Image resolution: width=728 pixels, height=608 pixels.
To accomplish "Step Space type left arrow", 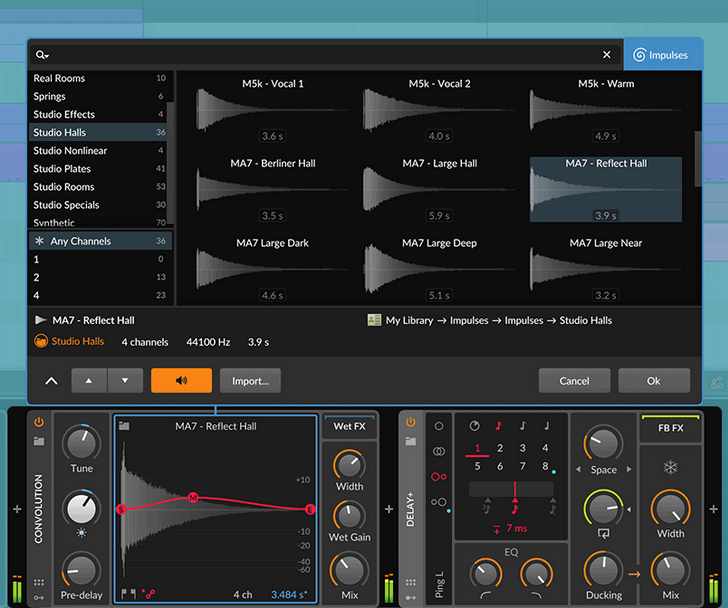I will pos(578,469).
